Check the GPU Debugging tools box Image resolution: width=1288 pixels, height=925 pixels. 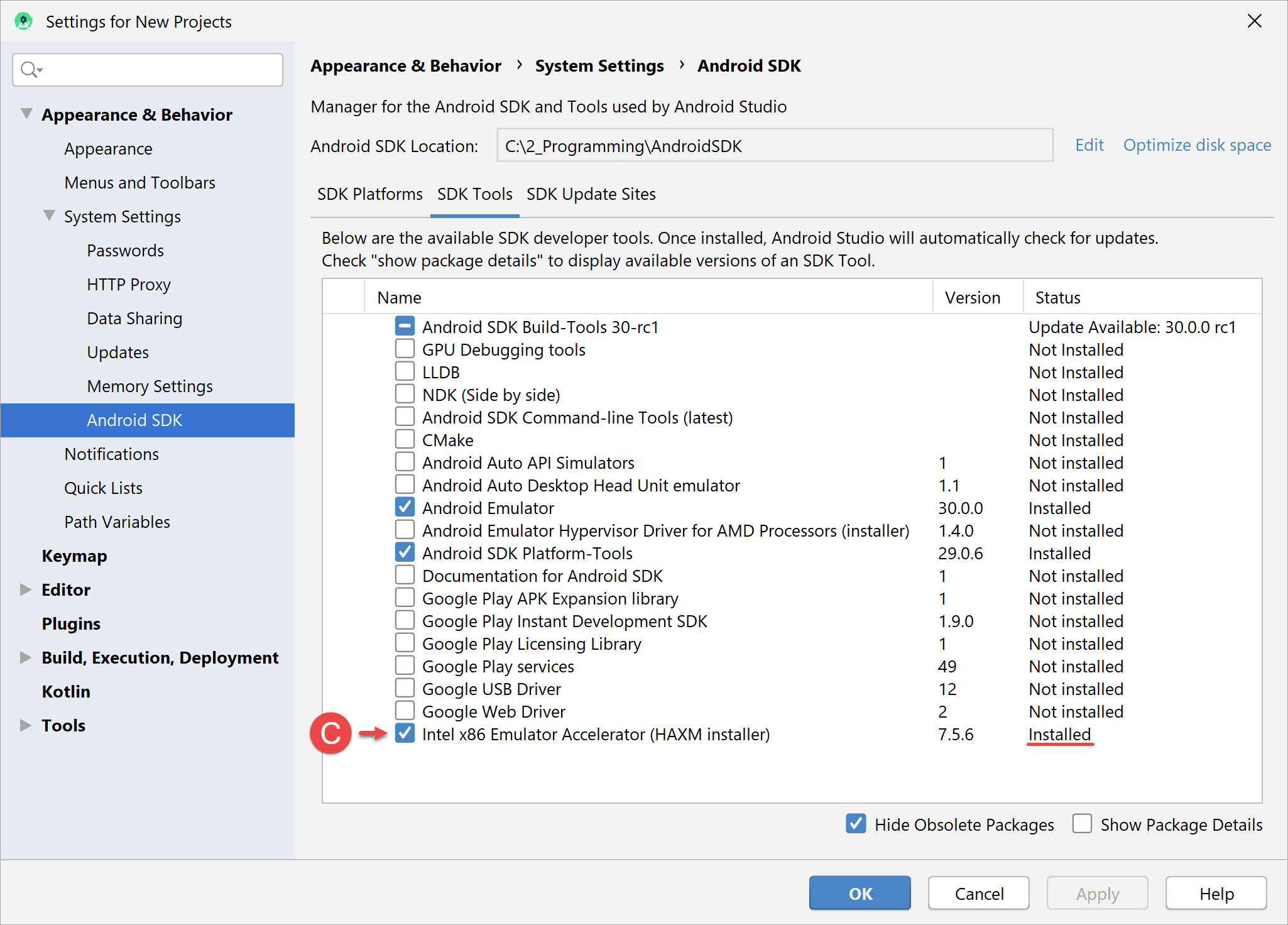pos(405,349)
